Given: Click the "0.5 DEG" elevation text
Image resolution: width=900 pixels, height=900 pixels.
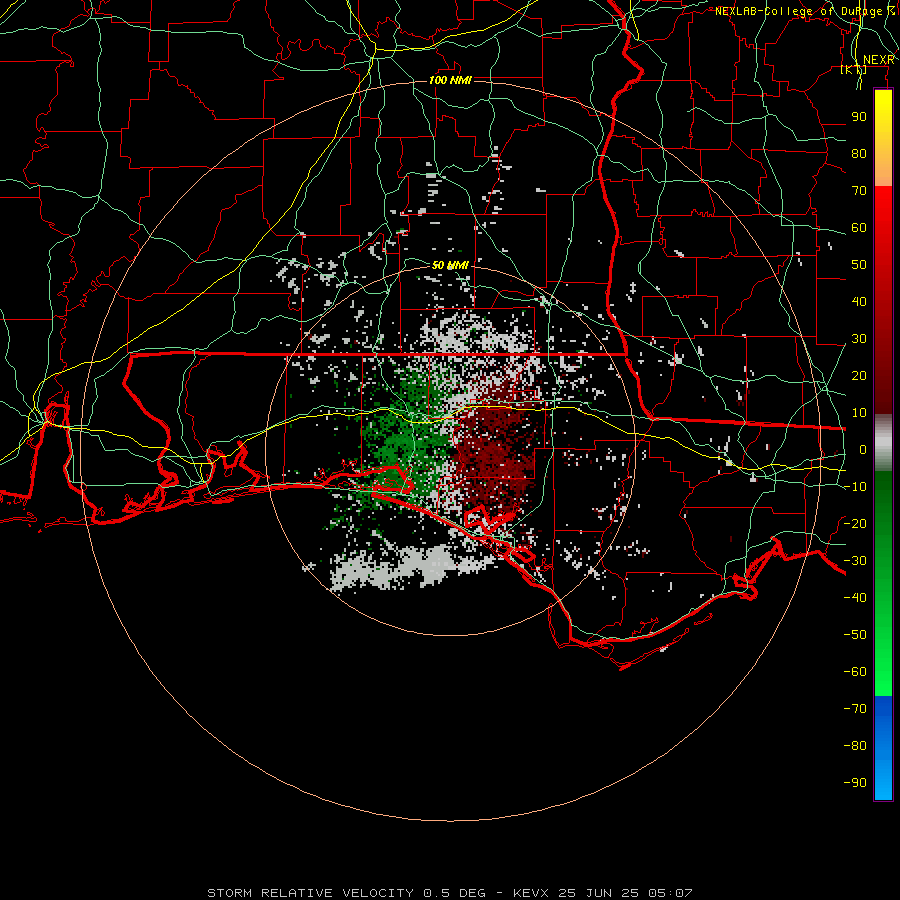Looking at the screenshot, I should point(454,893).
